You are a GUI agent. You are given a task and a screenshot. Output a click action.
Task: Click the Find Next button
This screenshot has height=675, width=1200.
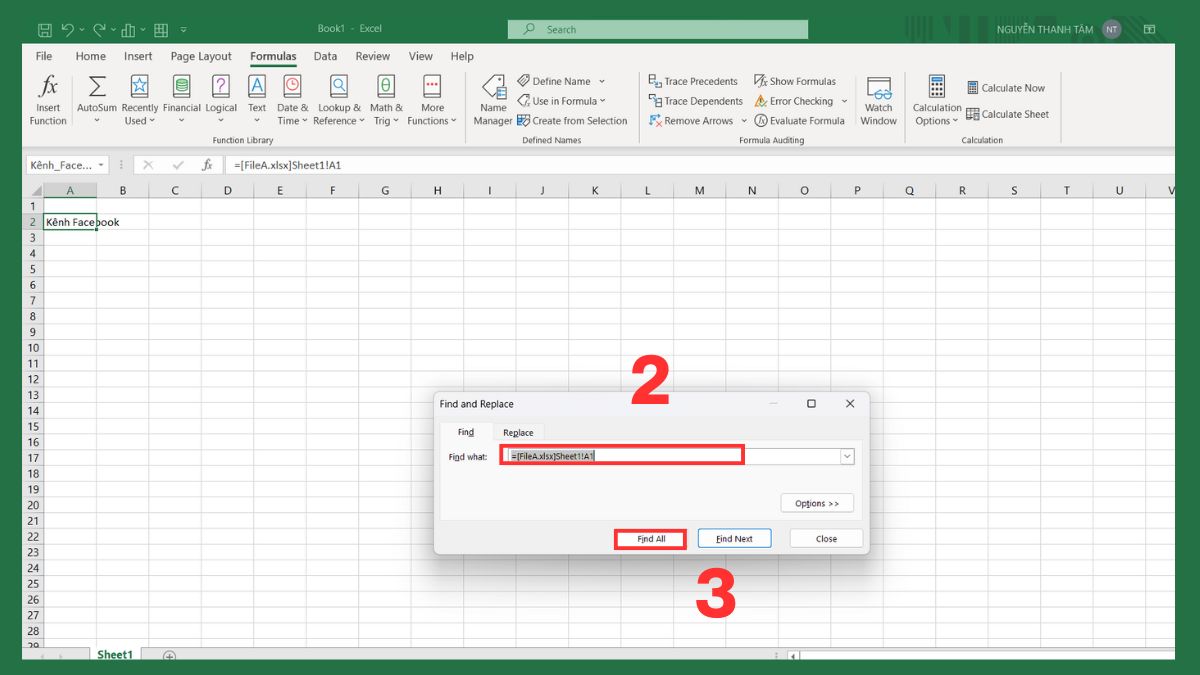tap(734, 538)
